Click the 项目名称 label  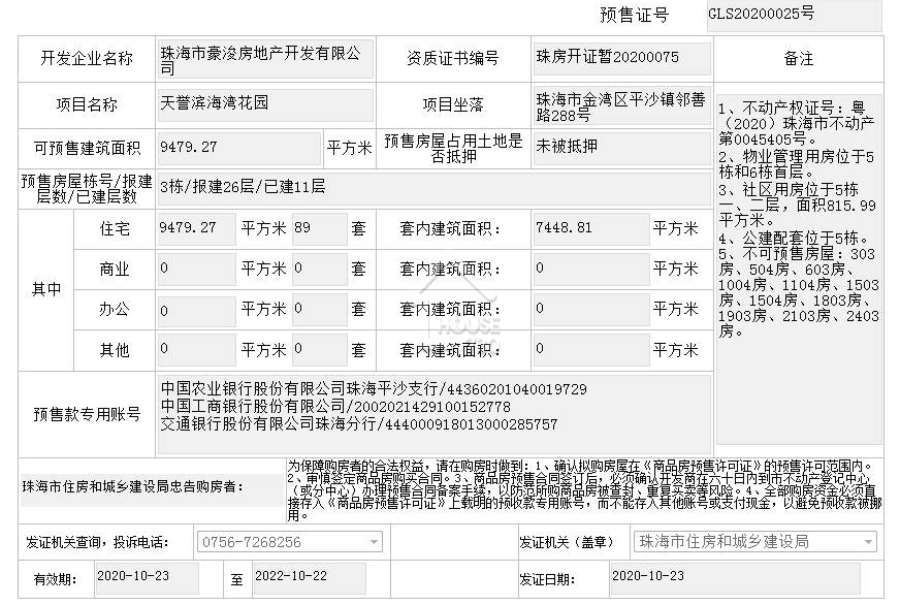pyautogui.click(x=87, y=104)
